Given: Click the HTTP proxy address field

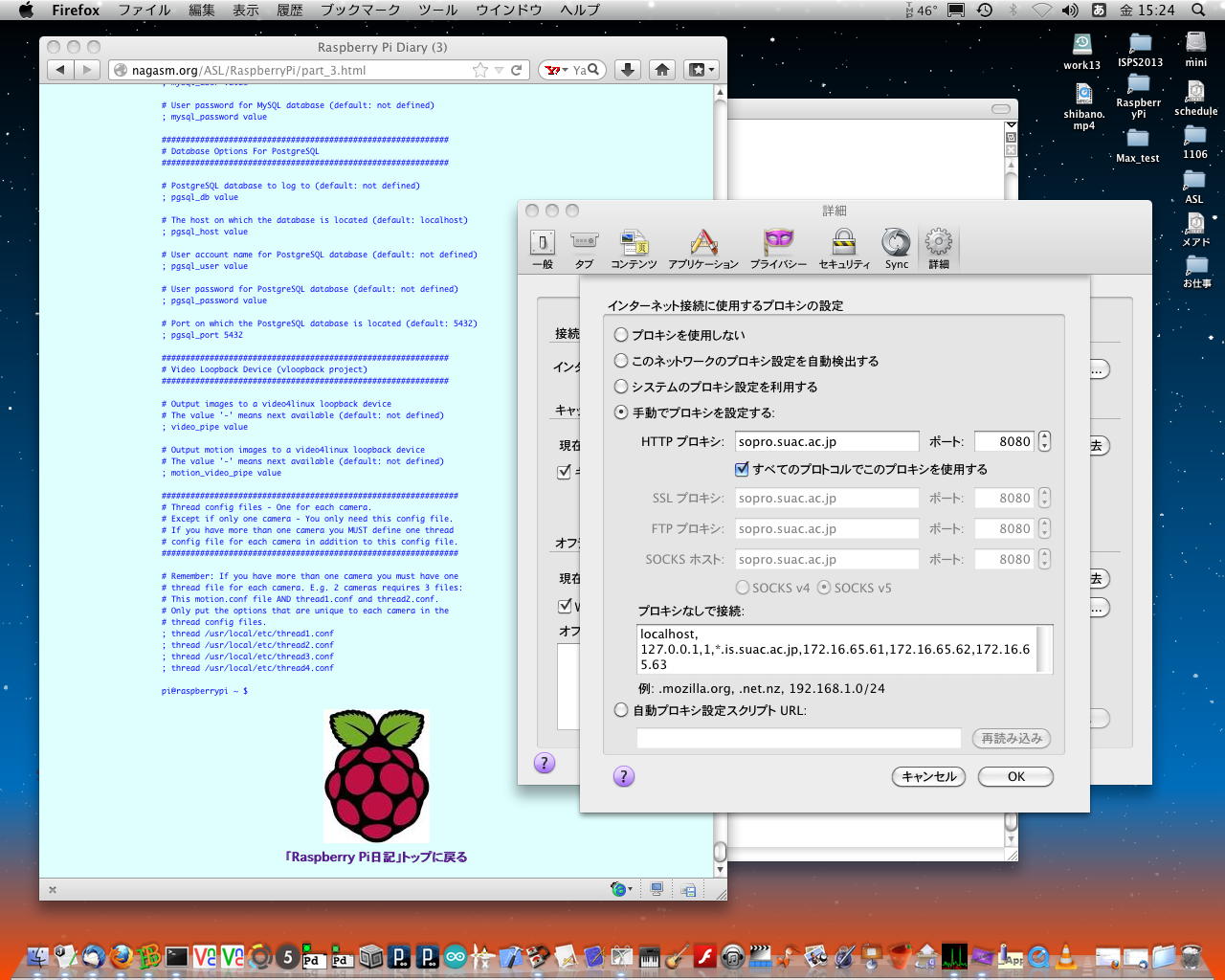Looking at the screenshot, I should [x=826, y=441].
